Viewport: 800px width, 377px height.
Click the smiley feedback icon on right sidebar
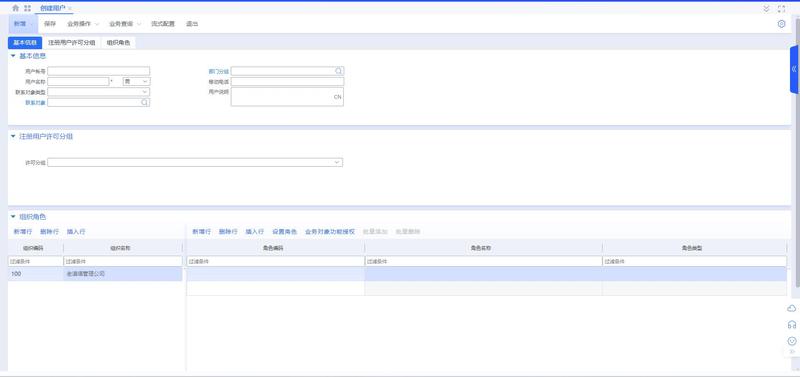(792, 341)
